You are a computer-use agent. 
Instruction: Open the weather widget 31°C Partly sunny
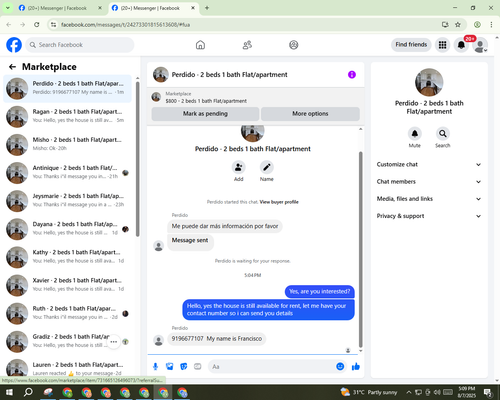[x=369, y=392]
